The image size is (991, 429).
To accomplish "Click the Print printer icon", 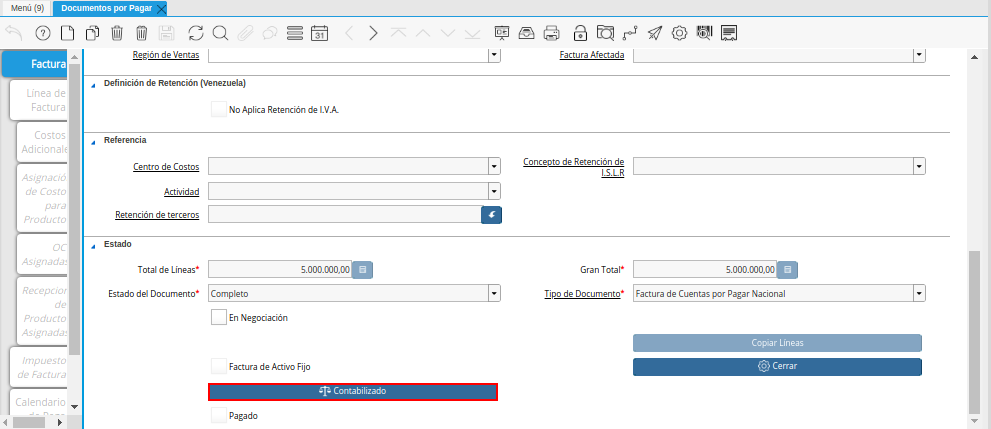I will point(551,33).
